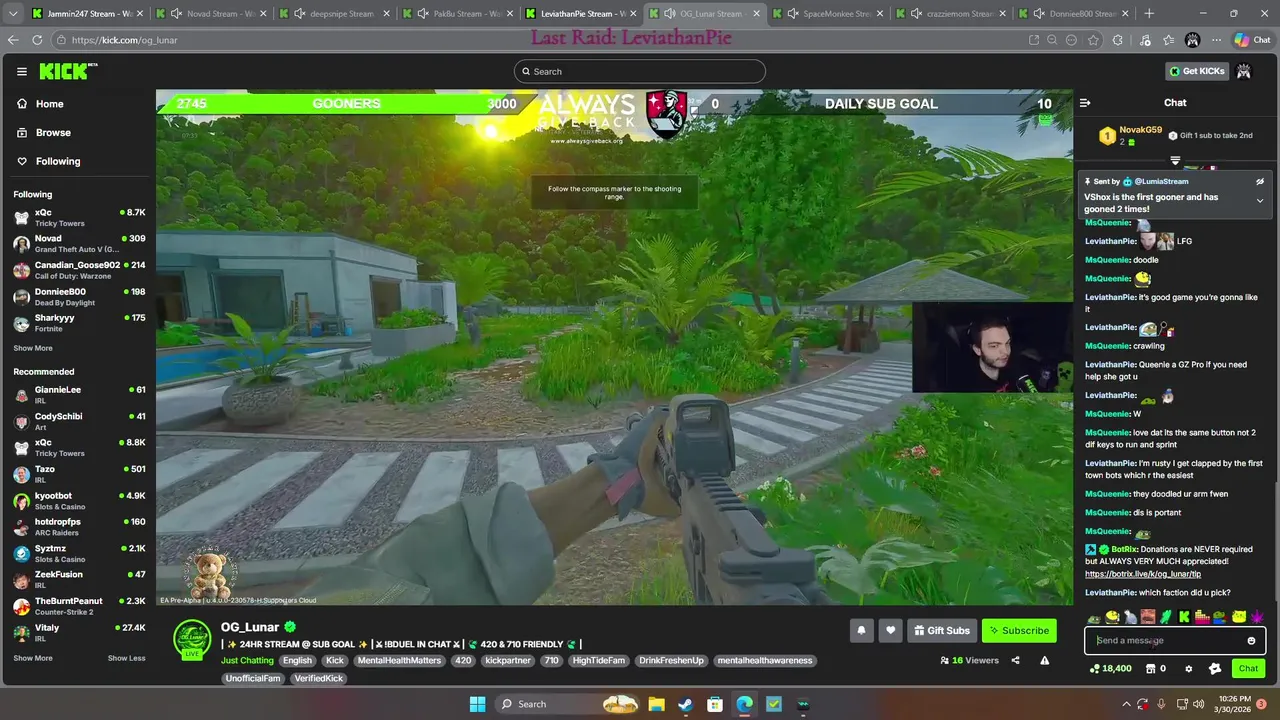Screen dimensions: 1280x720
Task: Open GiannieLee recommended channel
Action: click(x=78, y=395)
